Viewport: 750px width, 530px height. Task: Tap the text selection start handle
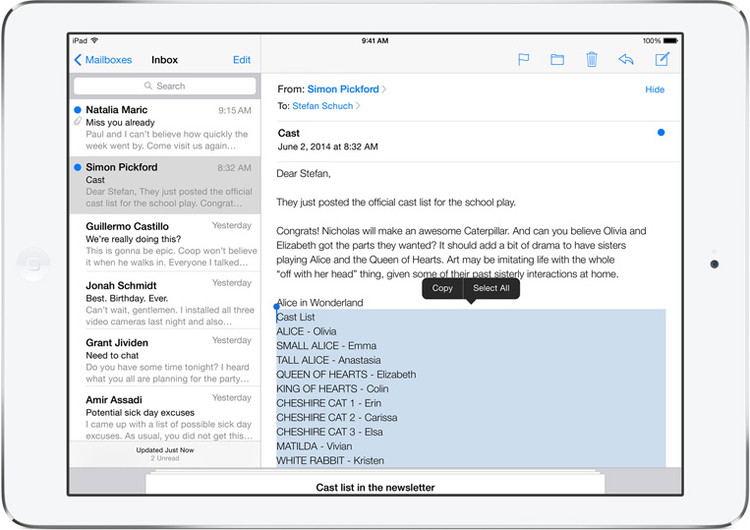pyautogui.click(x=277, y=306)
